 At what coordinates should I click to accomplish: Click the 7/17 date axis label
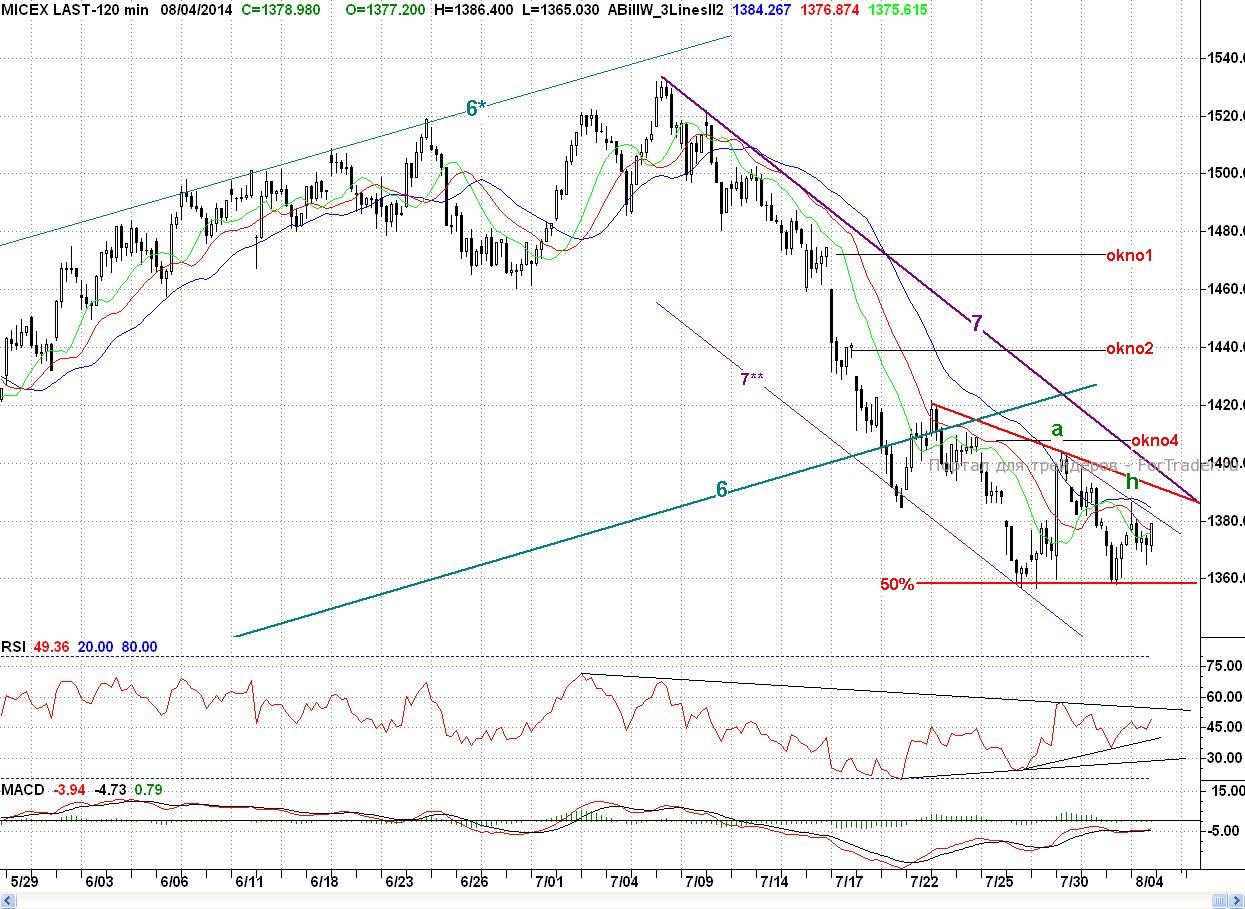point(849,881)
